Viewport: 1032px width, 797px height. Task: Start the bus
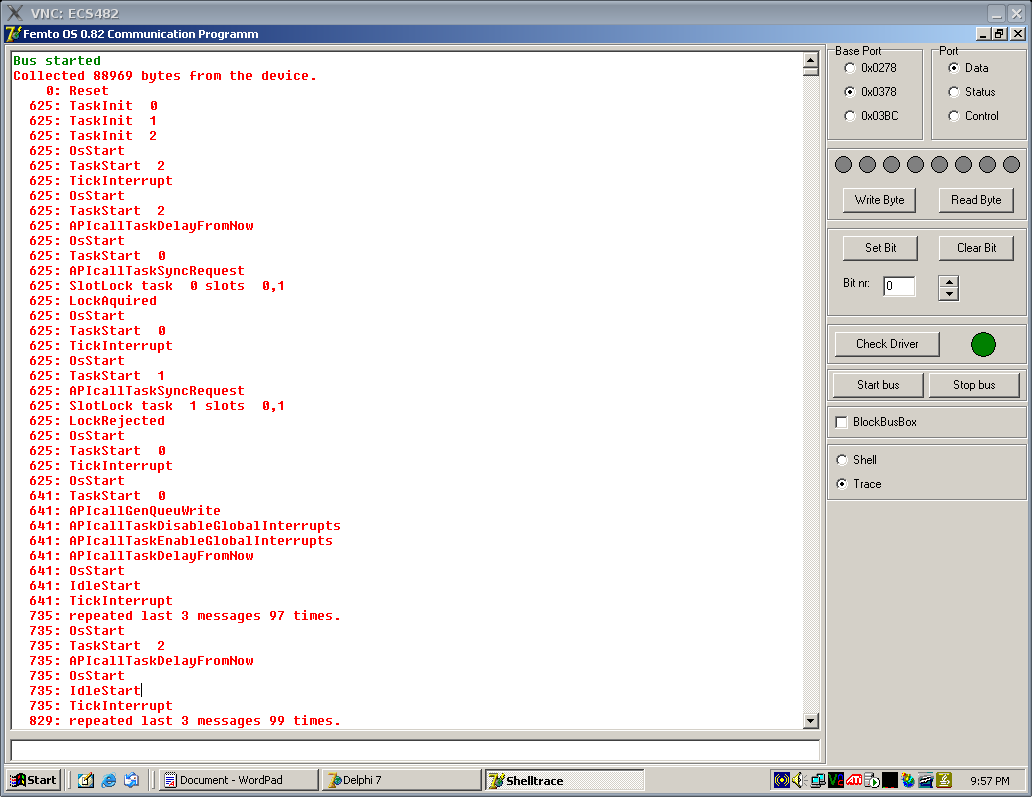click(x=878, y=385)
